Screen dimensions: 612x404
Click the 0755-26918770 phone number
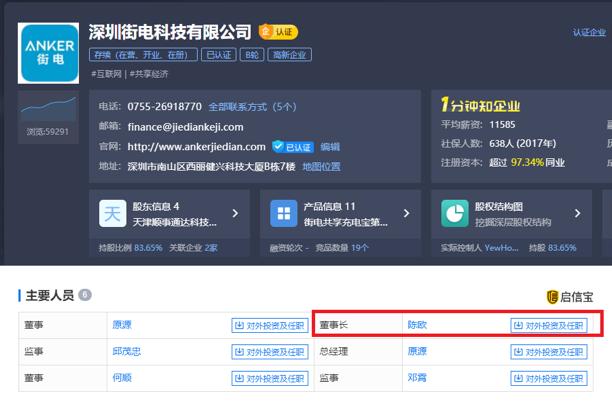[x=165, y=107]
